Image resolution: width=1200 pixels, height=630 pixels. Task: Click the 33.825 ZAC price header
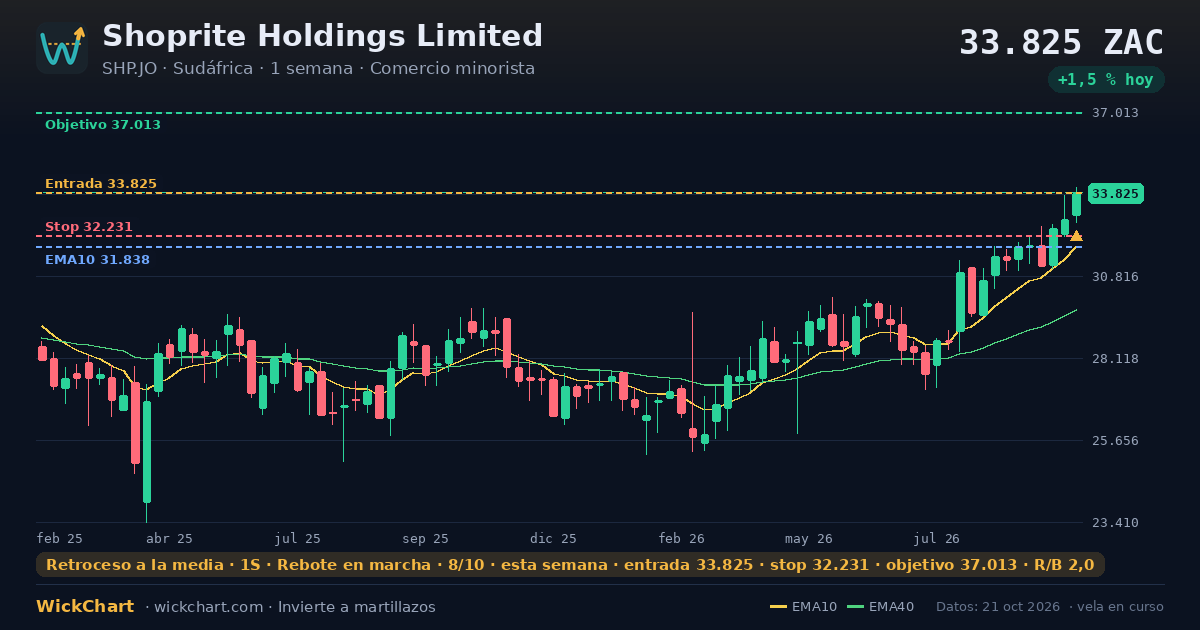(x=1062, y=43)
